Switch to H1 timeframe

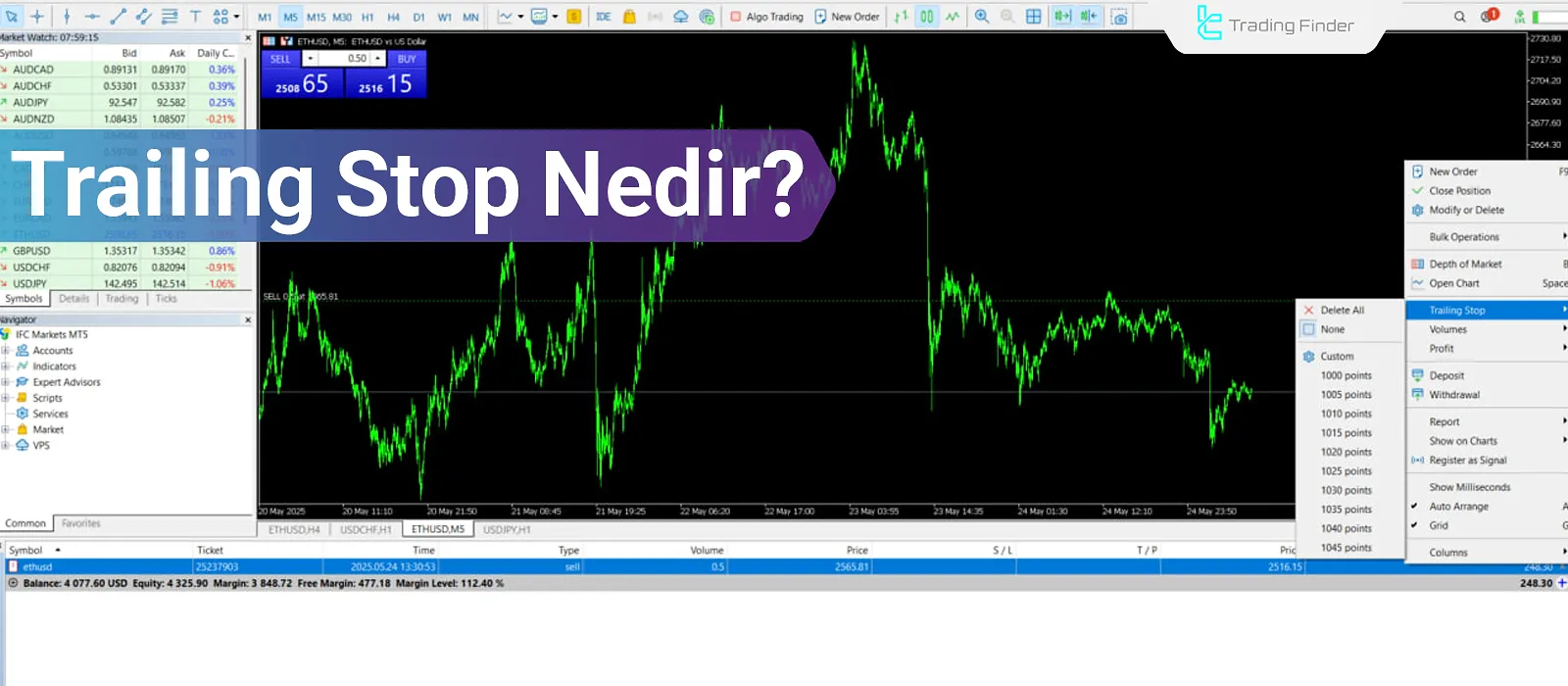[x=367, y=17]
